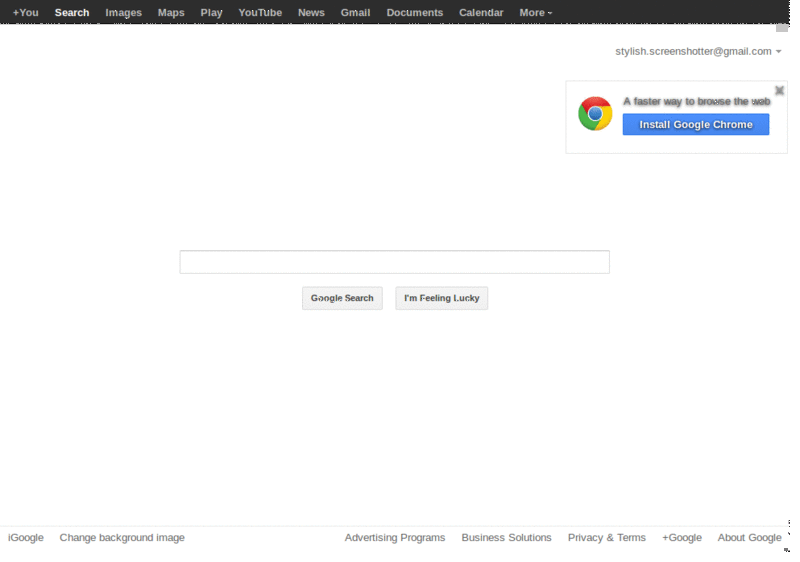Focus the Google search input field
This screenshot has height=562, width=800.
pos(394,262)
